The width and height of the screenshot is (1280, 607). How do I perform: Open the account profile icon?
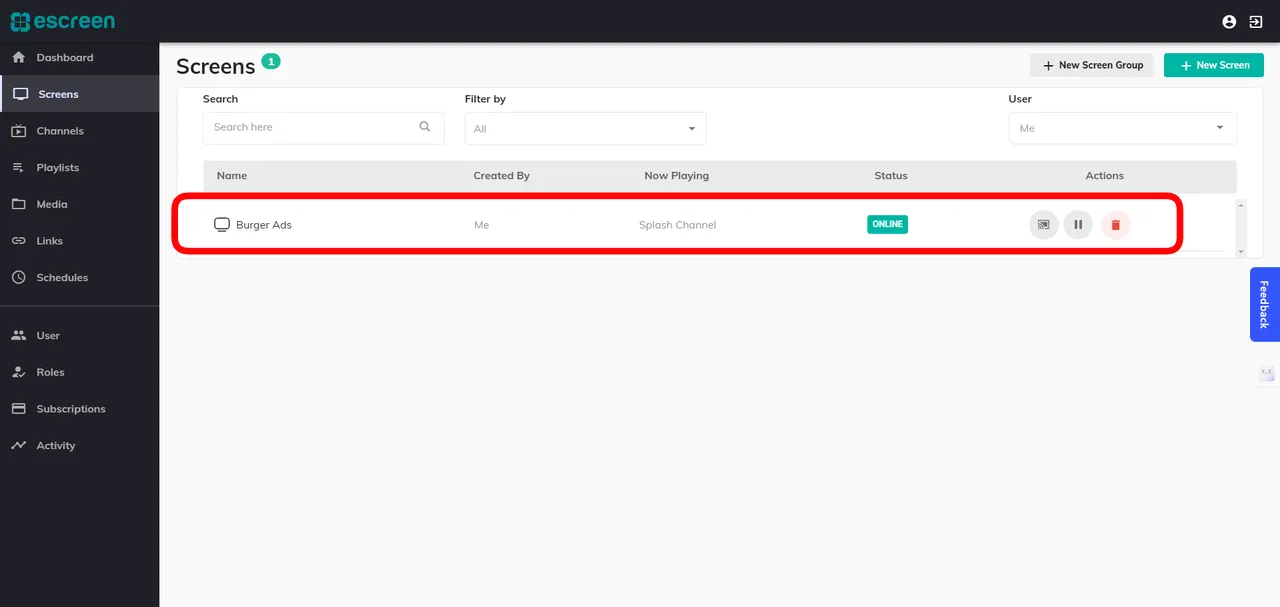(x=1229, y=21)
